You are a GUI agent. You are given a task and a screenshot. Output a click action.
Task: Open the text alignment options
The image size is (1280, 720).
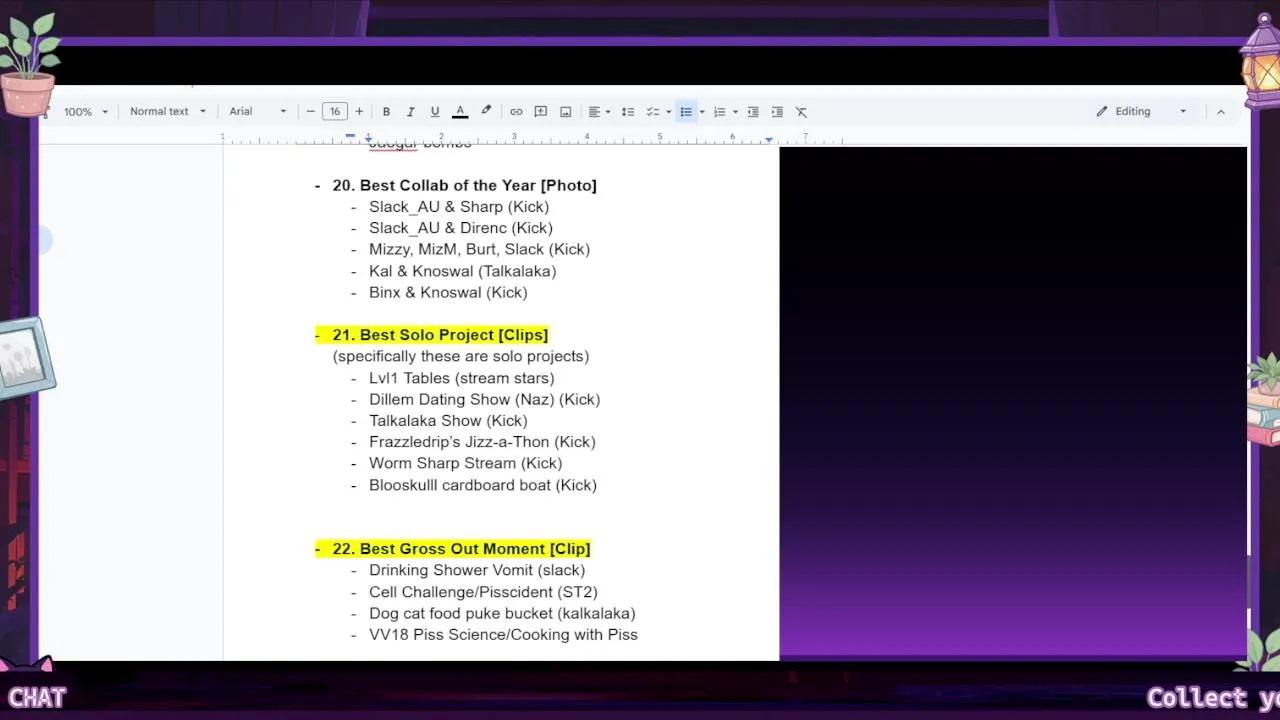pos(599,112)
